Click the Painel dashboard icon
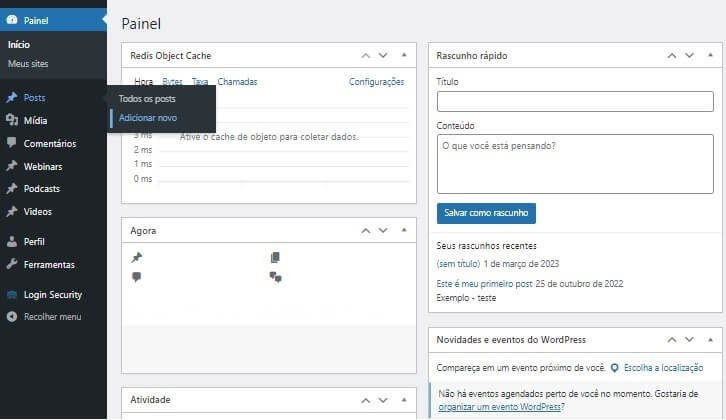Viewport: 726px width, 420px height. pyautogui.click(x=12, y=20)
